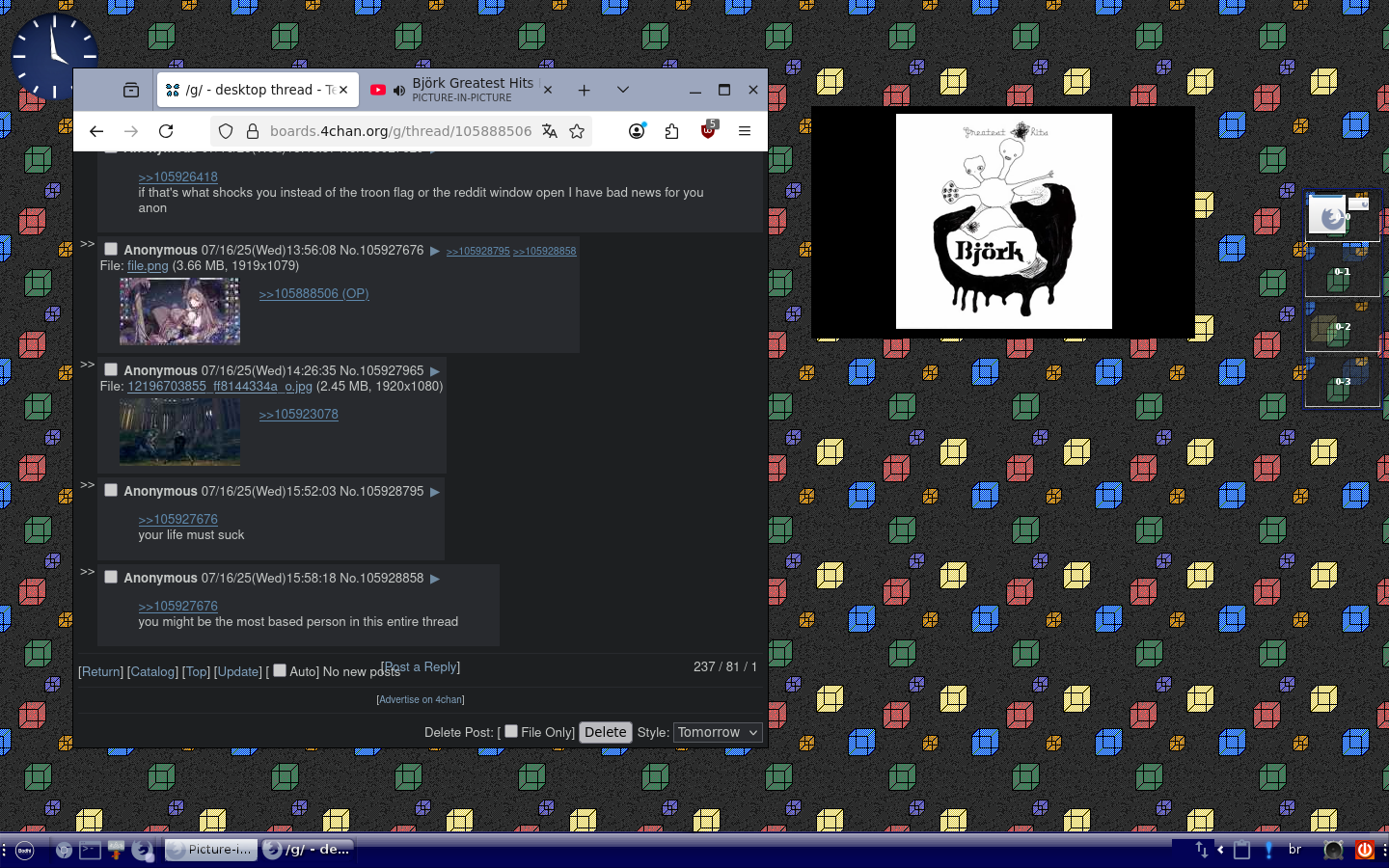The height and width of the screenshot is (868, 1389).
Task: Tick checkbox for post No.105927965
Action: [111, 369]
